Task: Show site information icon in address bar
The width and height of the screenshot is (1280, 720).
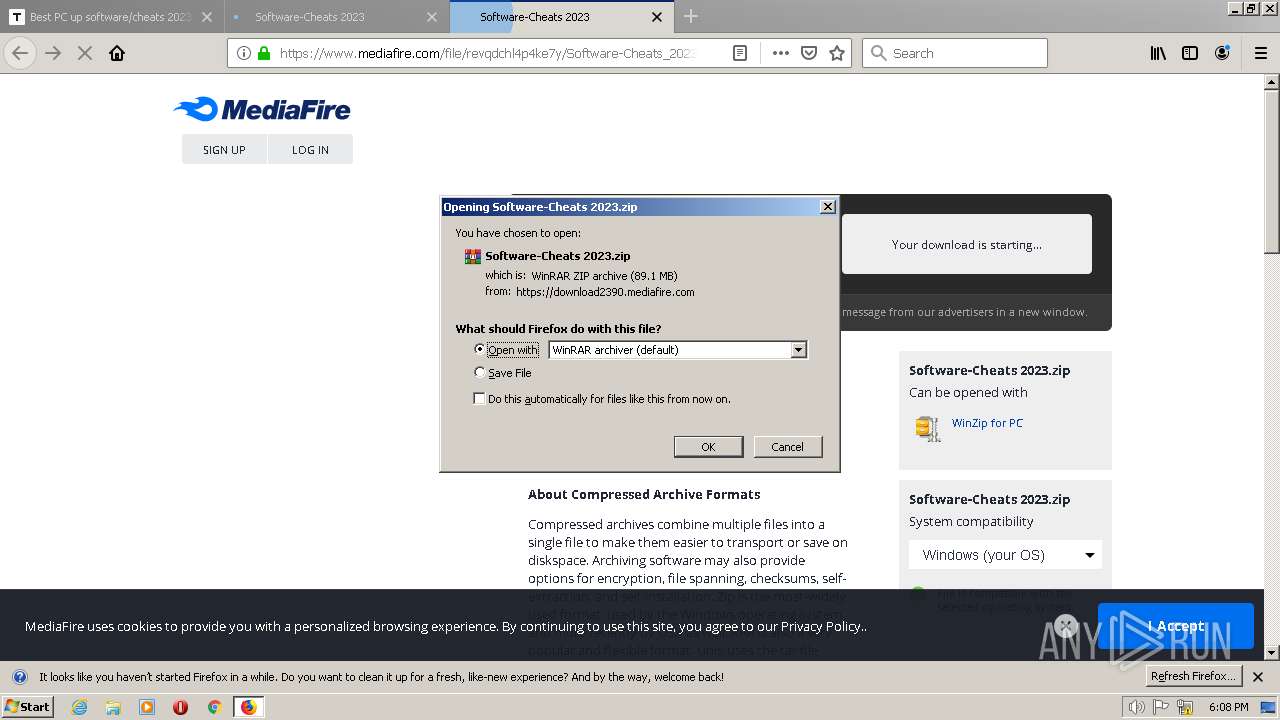Action: [245, 53]
